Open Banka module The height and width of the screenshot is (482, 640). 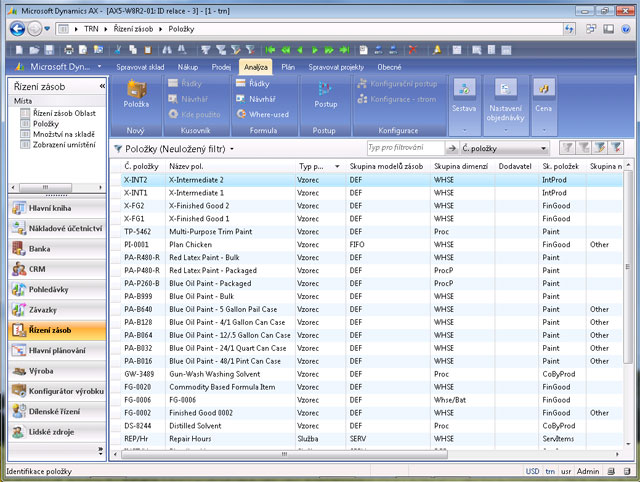coord(57,249)
